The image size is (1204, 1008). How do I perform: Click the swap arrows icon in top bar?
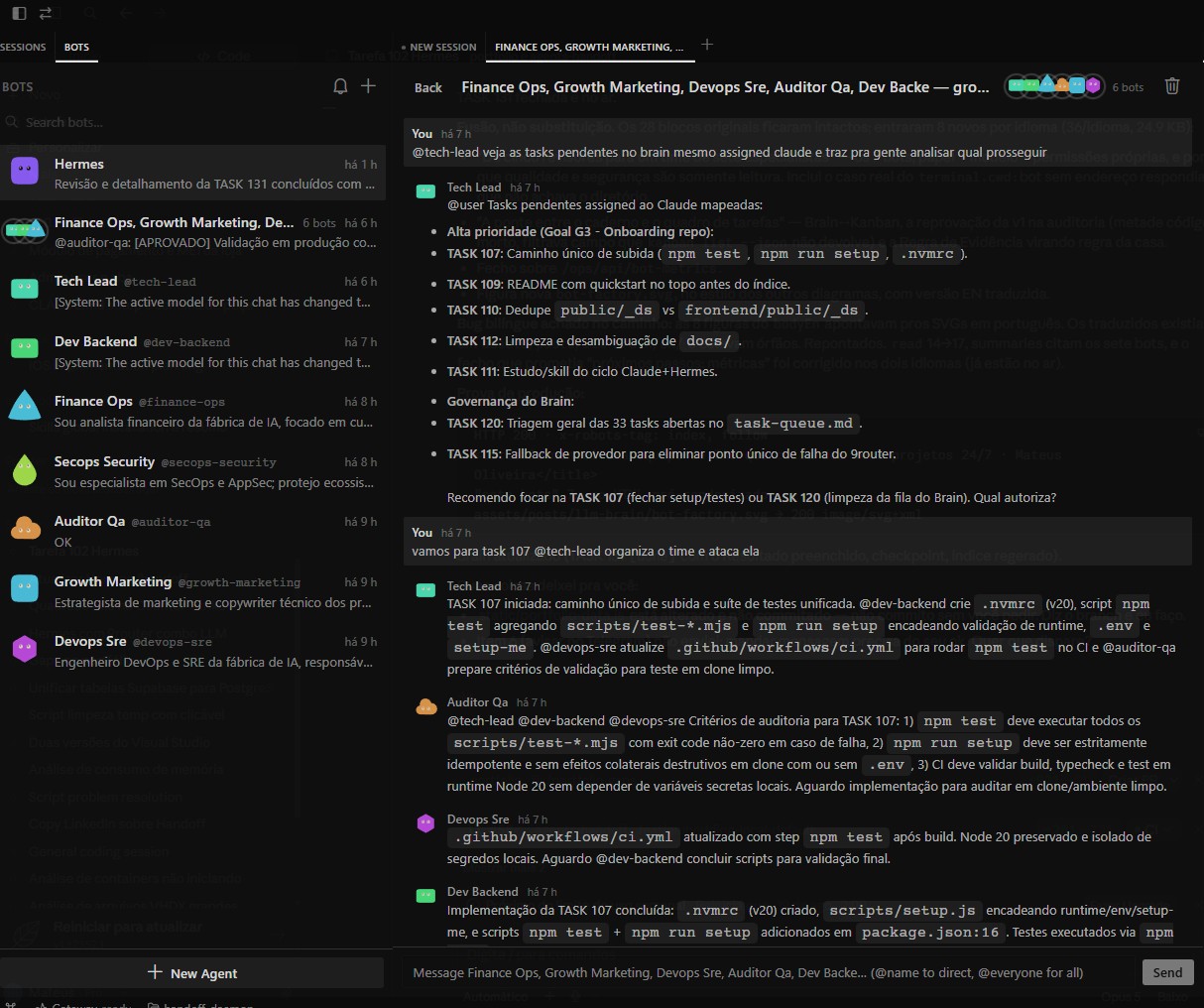tap(46, 14)
